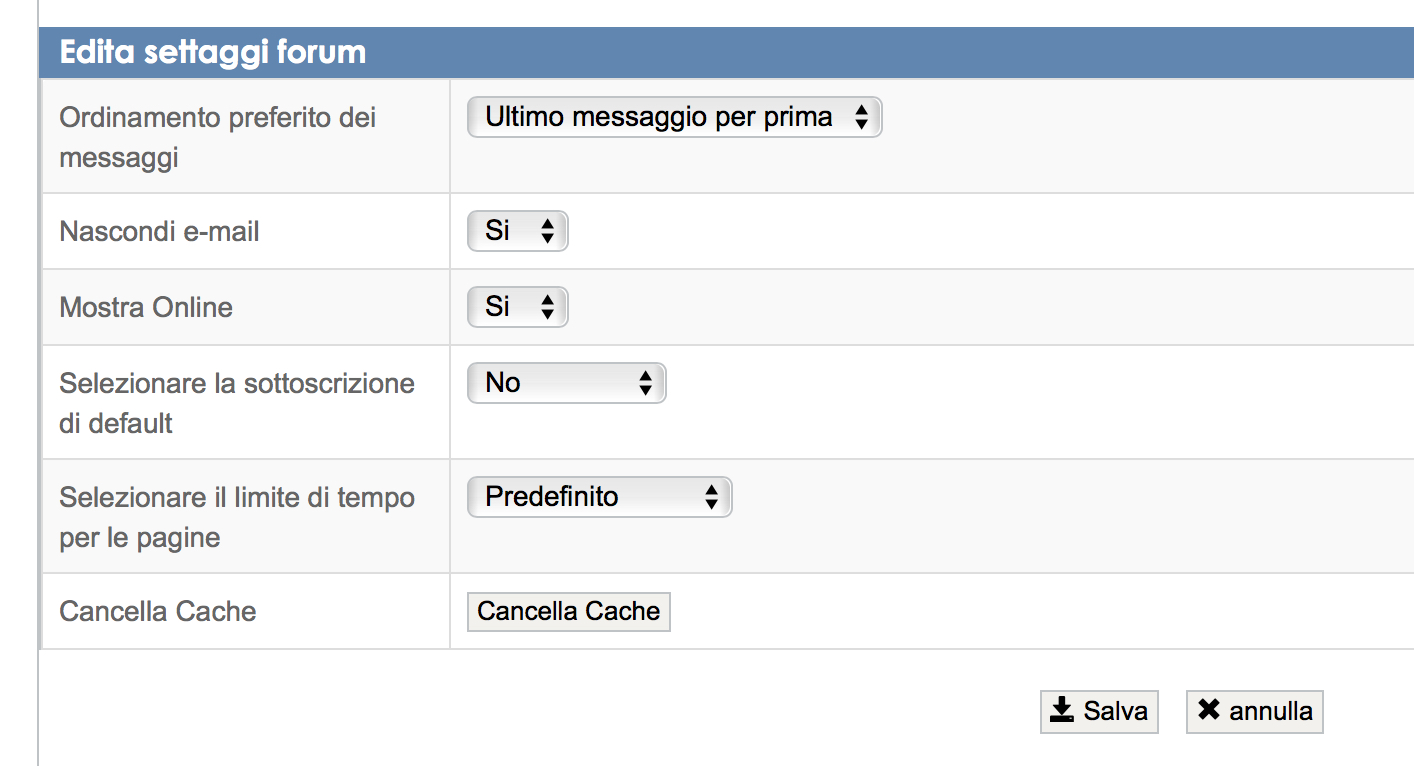The height and width of the screenshot is (766, 1414).
Task: Click the arrows of the Ultimo messaggio selector
Action: point(861,118)
